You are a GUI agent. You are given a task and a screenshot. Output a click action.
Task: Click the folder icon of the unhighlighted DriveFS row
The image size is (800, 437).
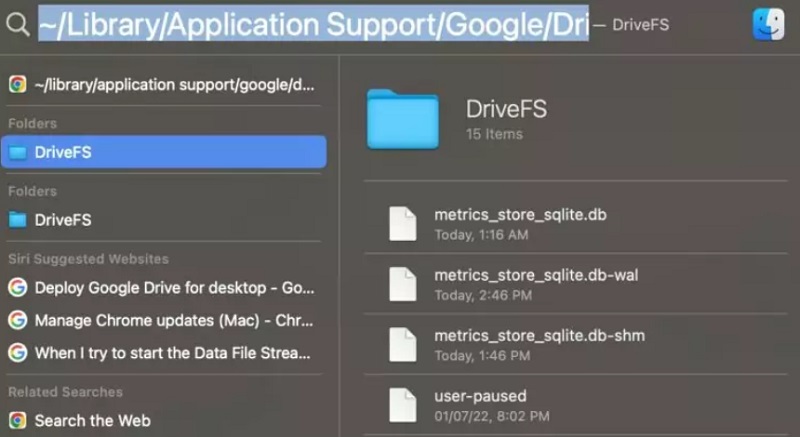tap(18, 220)
